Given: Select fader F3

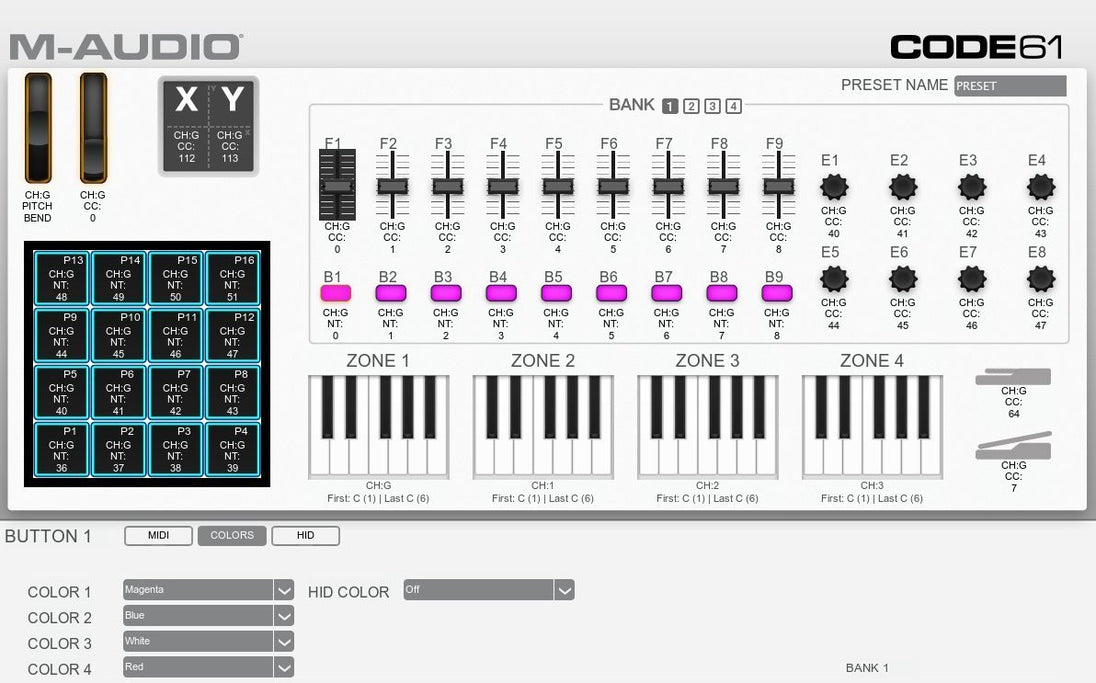Looking at the screenshot, I should pyautogui.click(x=447, y=185).
